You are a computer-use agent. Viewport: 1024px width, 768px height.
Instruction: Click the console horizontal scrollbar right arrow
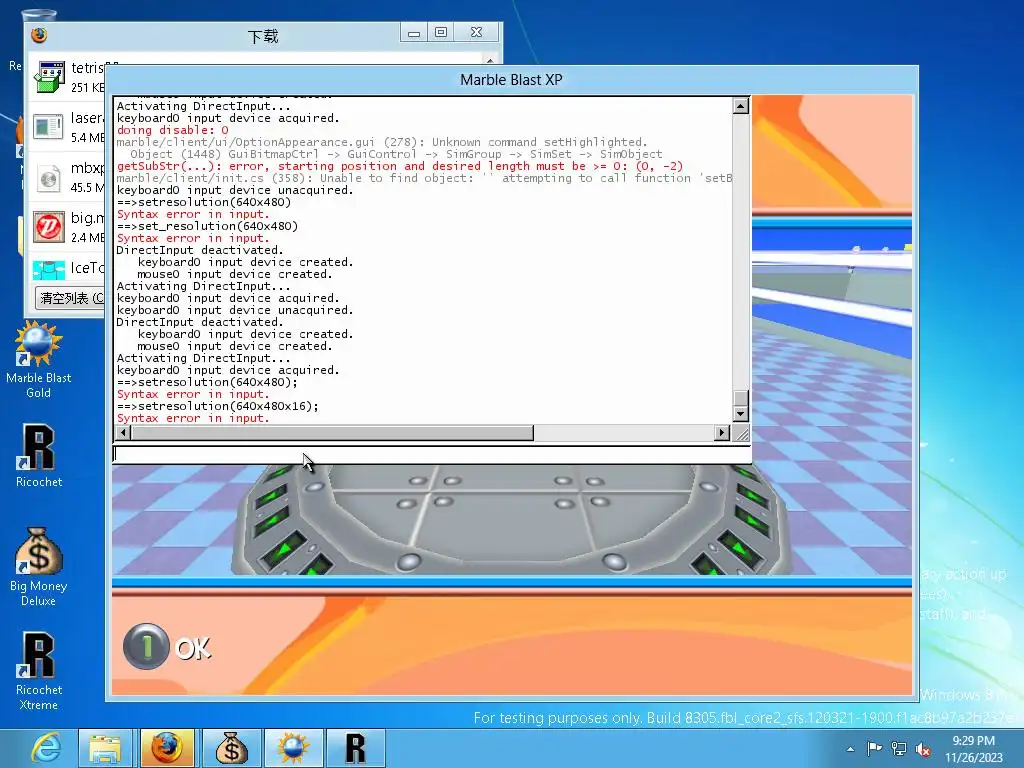722,432
